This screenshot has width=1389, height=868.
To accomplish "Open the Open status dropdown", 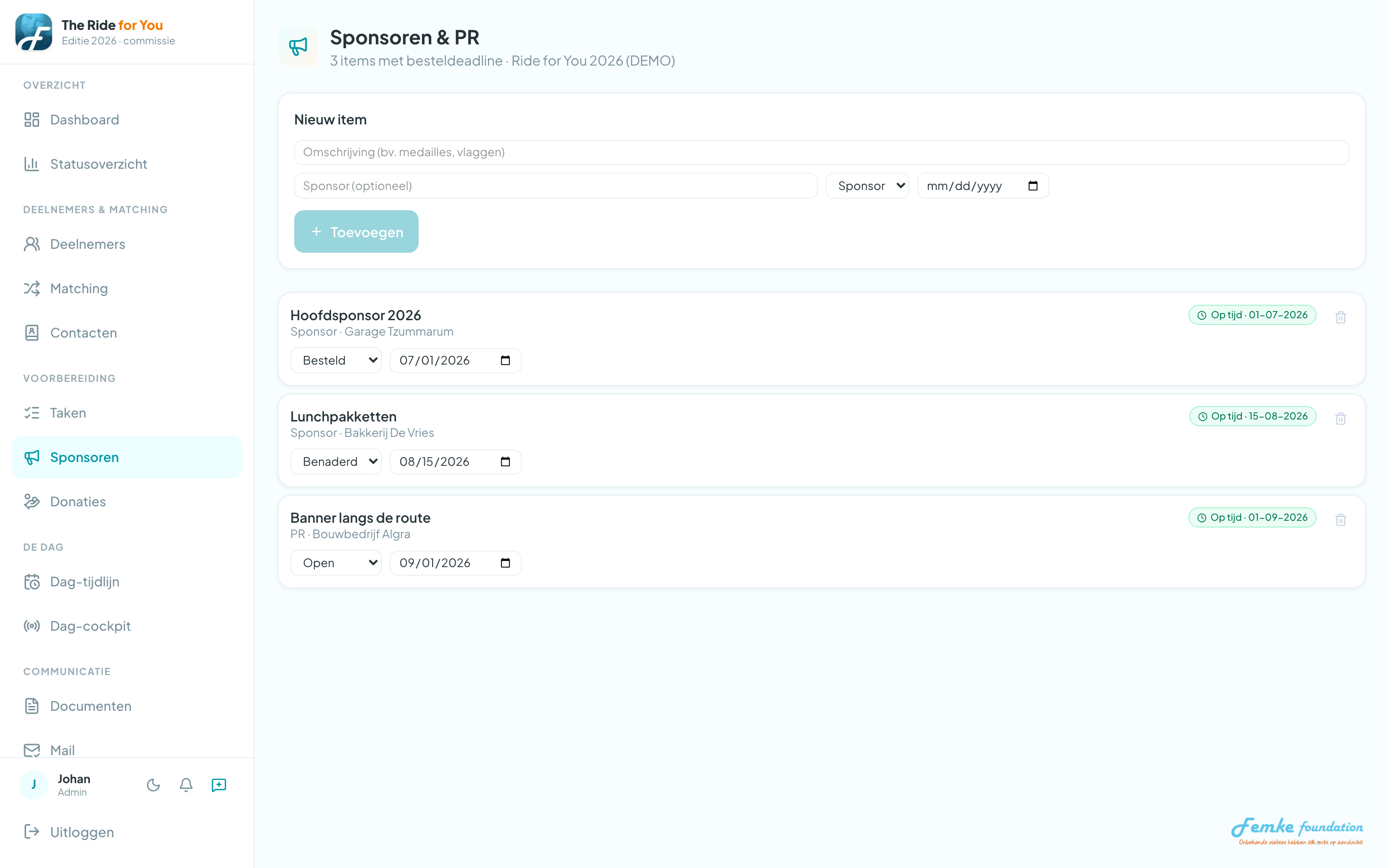I will click(x=336, y=563).
